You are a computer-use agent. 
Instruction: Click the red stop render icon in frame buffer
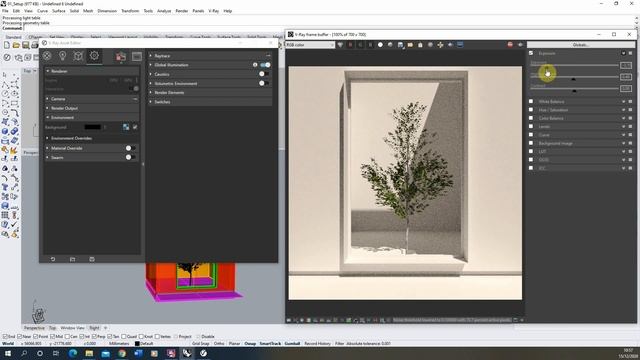coord(510,44)
